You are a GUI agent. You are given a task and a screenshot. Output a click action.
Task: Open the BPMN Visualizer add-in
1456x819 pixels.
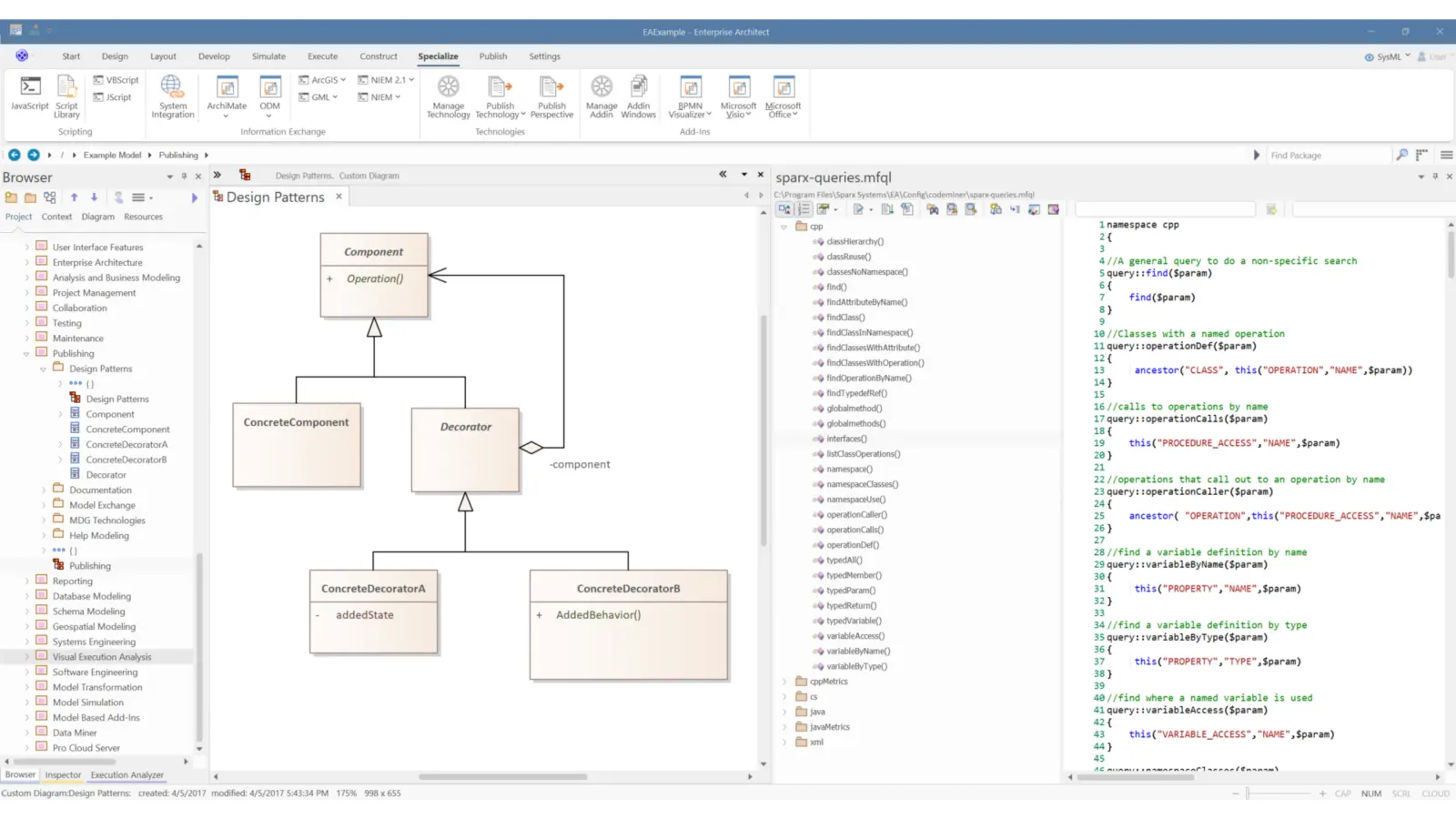click(689, 96)
